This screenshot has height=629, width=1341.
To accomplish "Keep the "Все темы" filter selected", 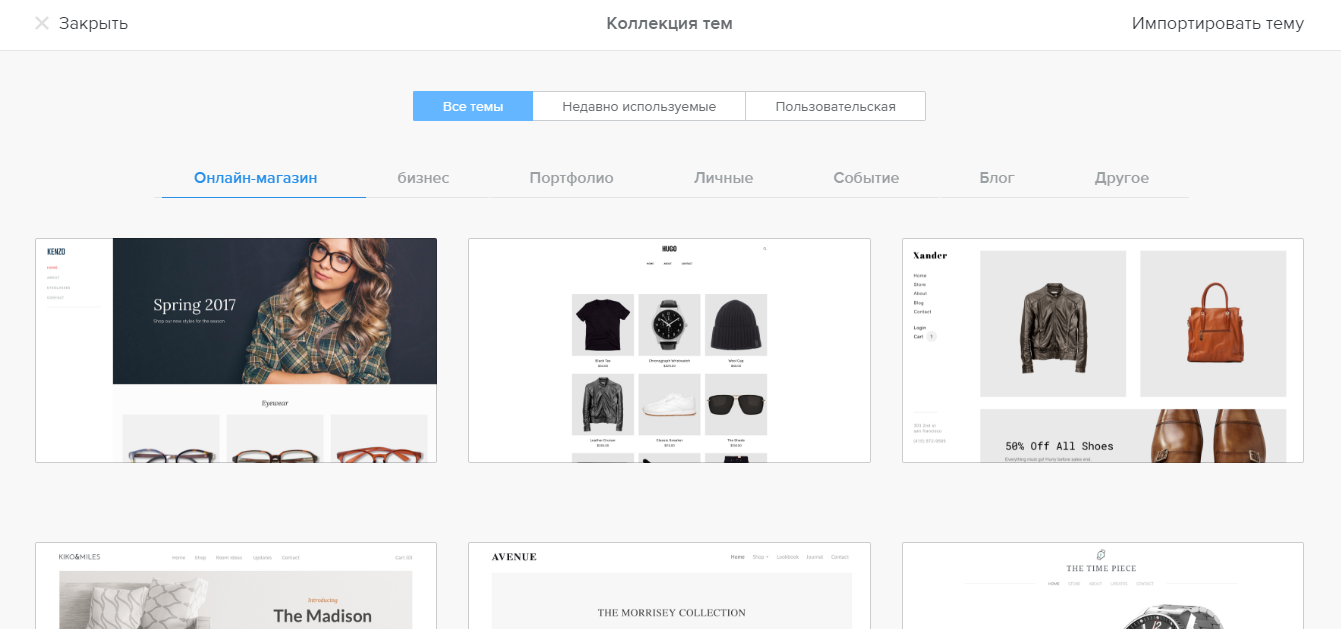I will (472, 105).
